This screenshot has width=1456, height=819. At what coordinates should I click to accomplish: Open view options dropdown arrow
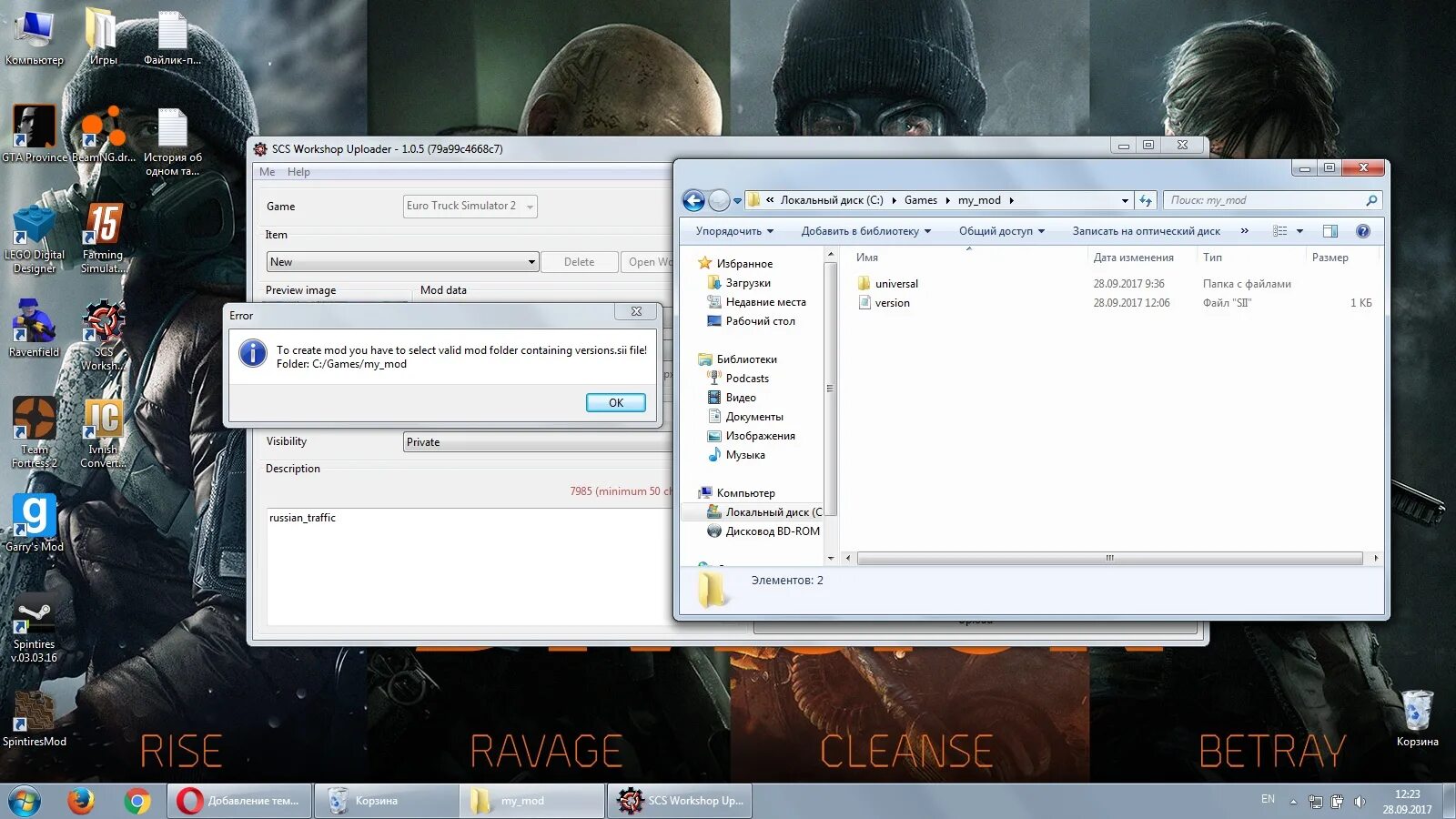pyautogui.click(x=1299, y=231)
